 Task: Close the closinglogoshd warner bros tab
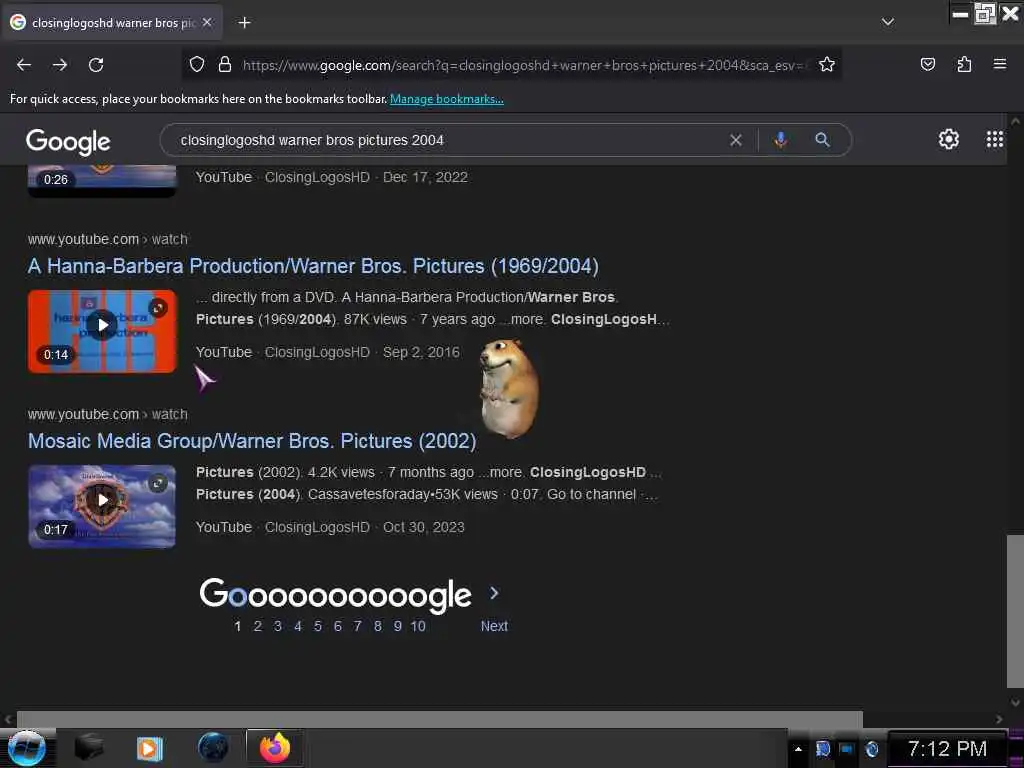point(207,22)
